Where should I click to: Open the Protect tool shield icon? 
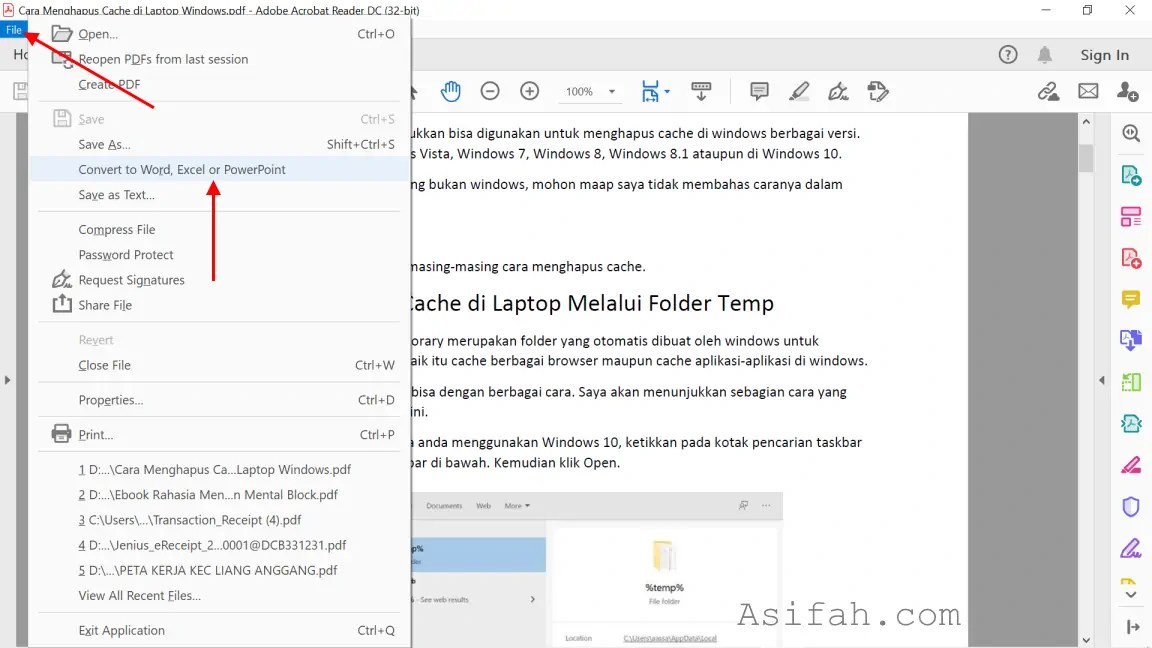[x=1131, y=507]
